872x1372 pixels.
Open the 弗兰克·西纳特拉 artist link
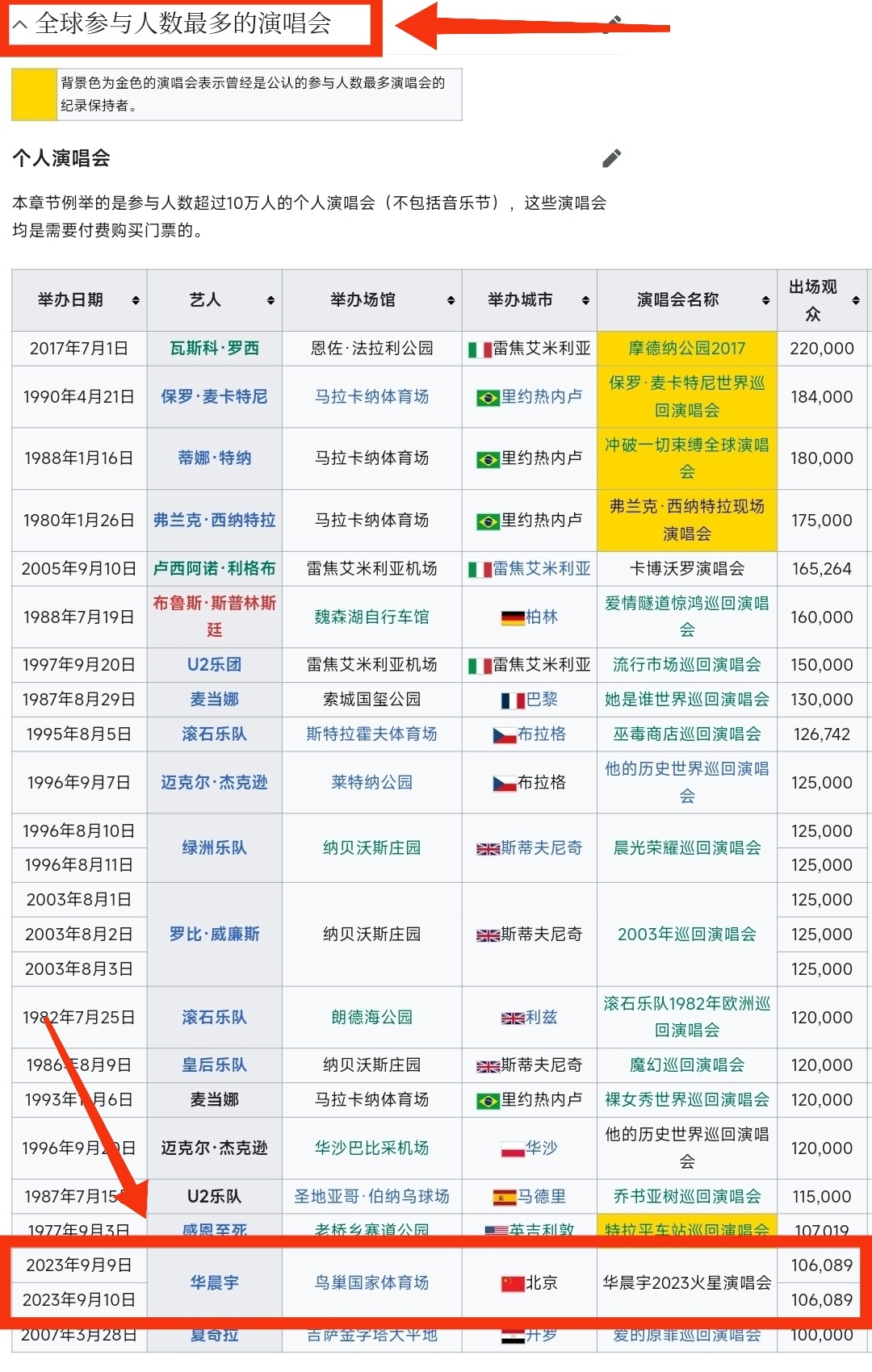[x=215, y=521]
